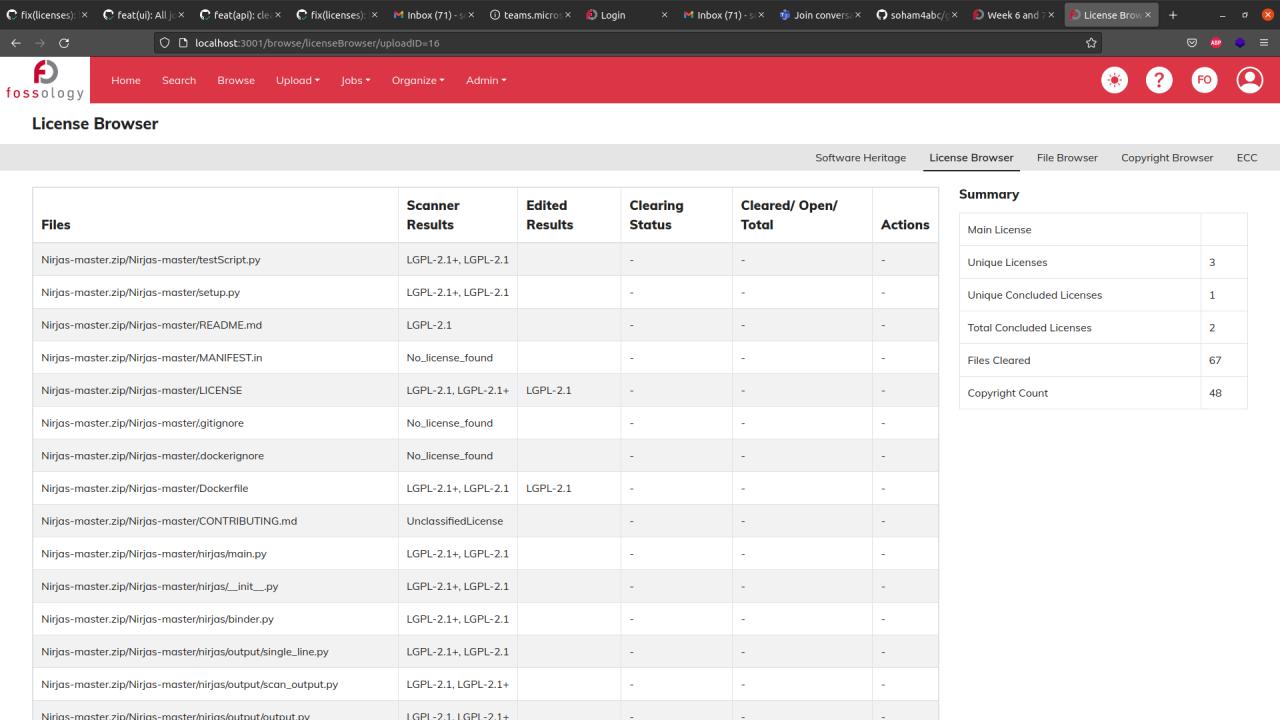The width and height of the screenshot is (1280, 720).
Task: Open the Browse menu item
Action: (x=236, y=80)
